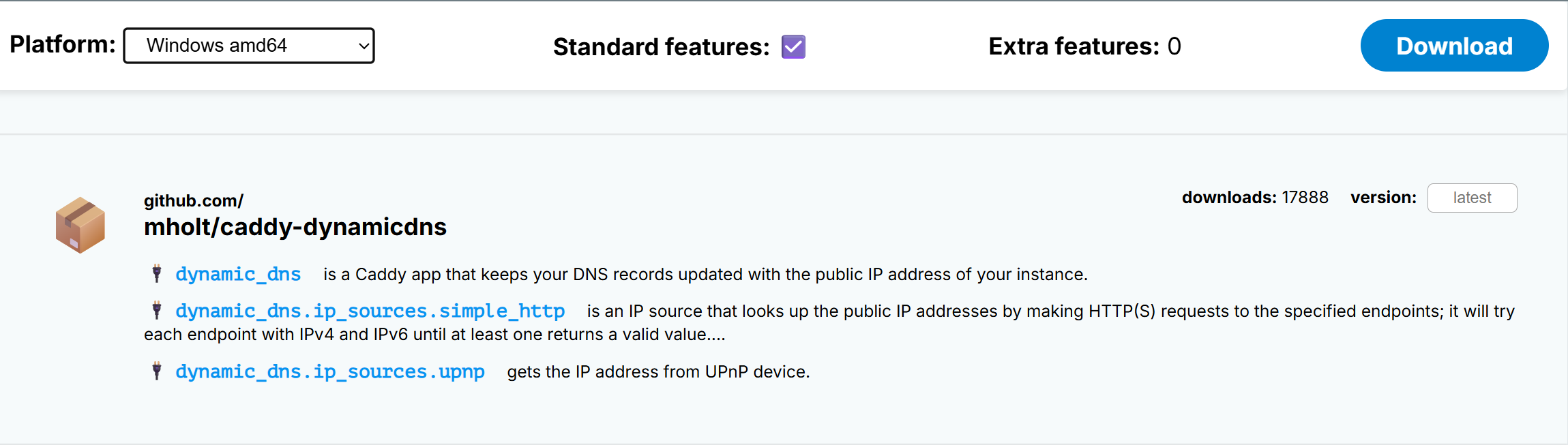The height and width of the screenshot is (445, 1568).
Task: Click the plug icon beside upnp module
Action: [x=157, y=371]
